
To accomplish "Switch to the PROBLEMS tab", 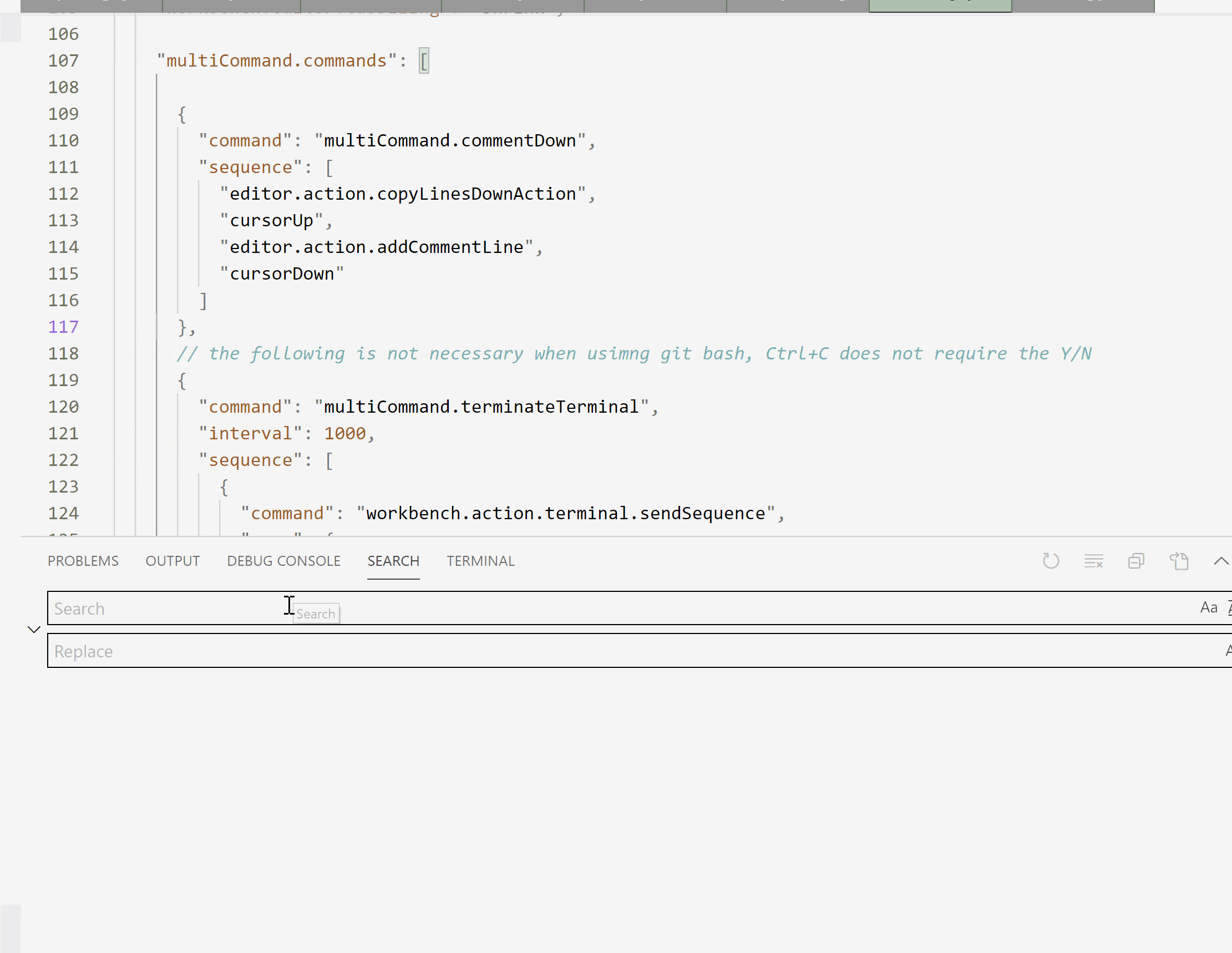I will point(83,561).
